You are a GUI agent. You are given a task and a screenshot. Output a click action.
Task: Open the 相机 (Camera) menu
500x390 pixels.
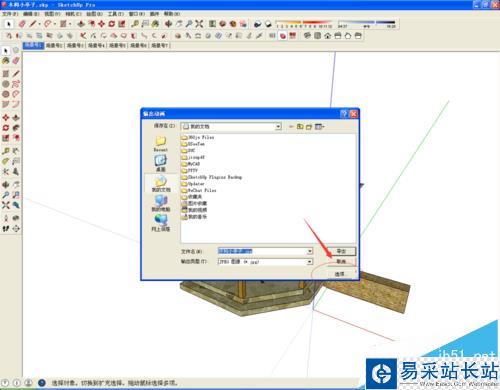tap(73, 14)
